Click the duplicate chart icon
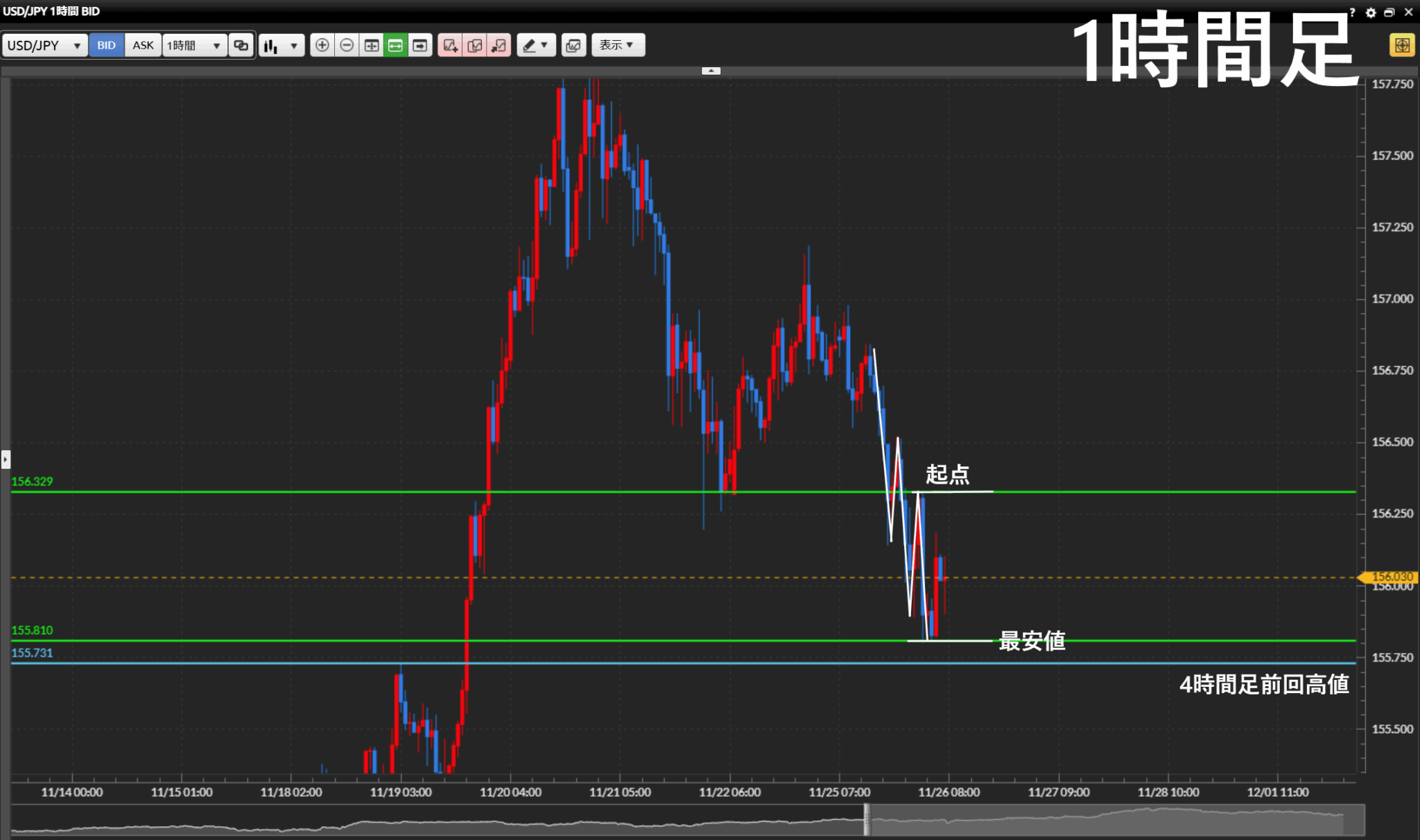 475,46
